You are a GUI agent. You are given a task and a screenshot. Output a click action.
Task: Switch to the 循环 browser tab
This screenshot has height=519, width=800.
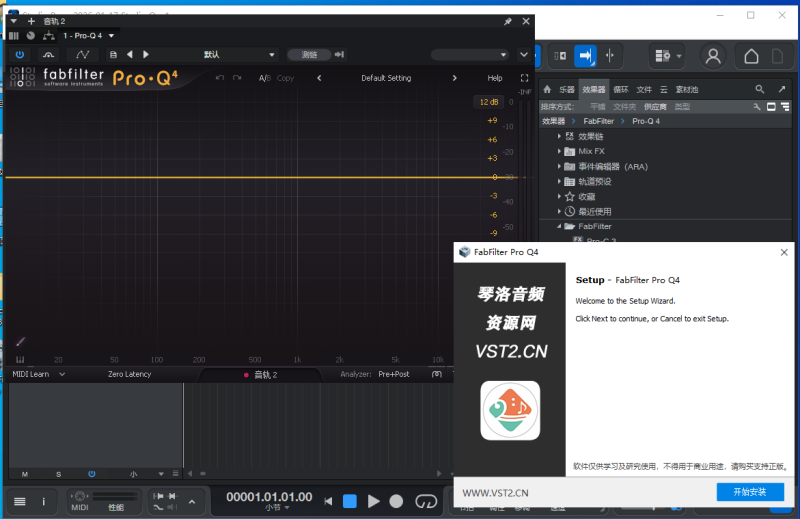[621, 90]
